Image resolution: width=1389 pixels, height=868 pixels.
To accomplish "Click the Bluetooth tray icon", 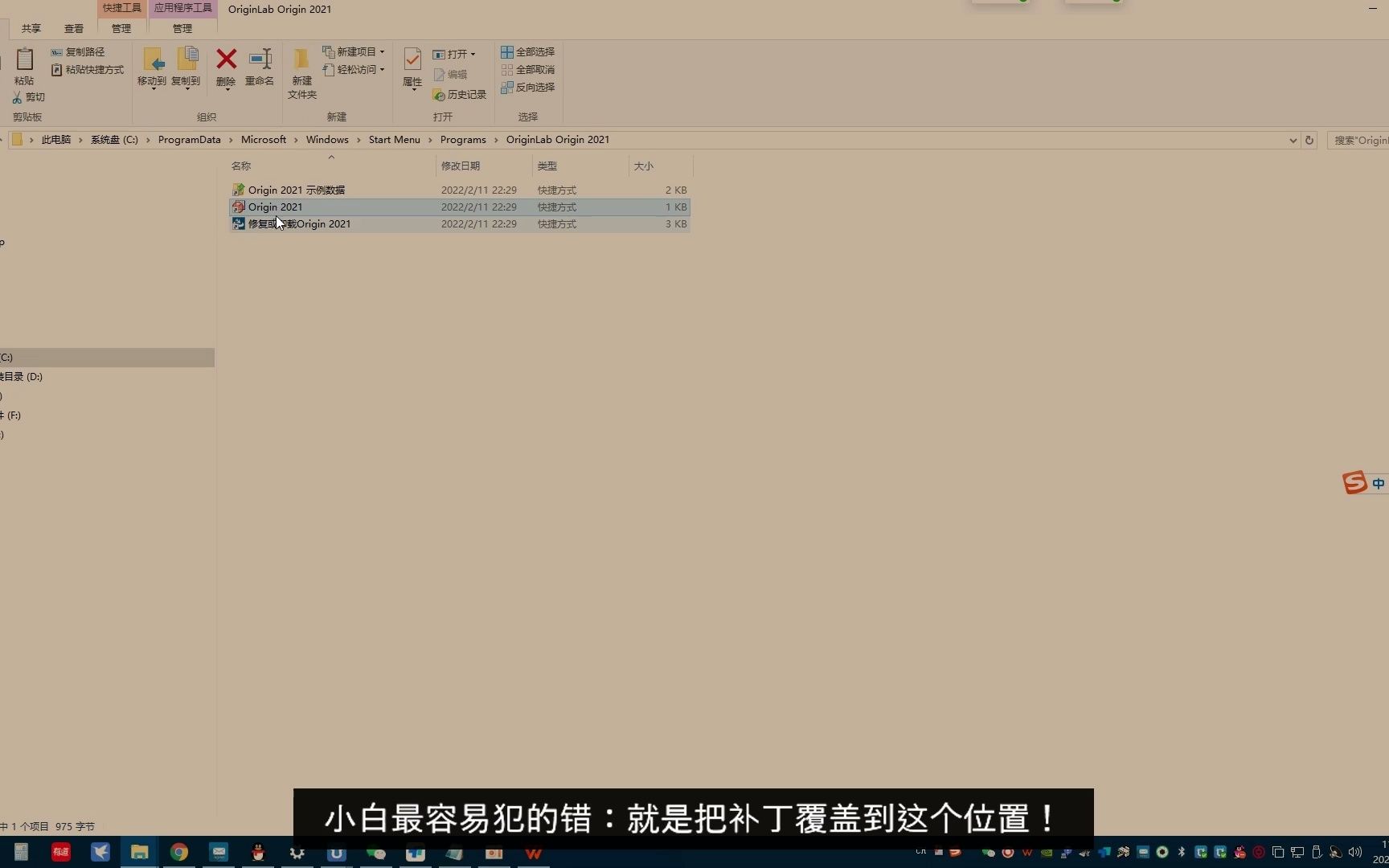I will click(1182, 852).
